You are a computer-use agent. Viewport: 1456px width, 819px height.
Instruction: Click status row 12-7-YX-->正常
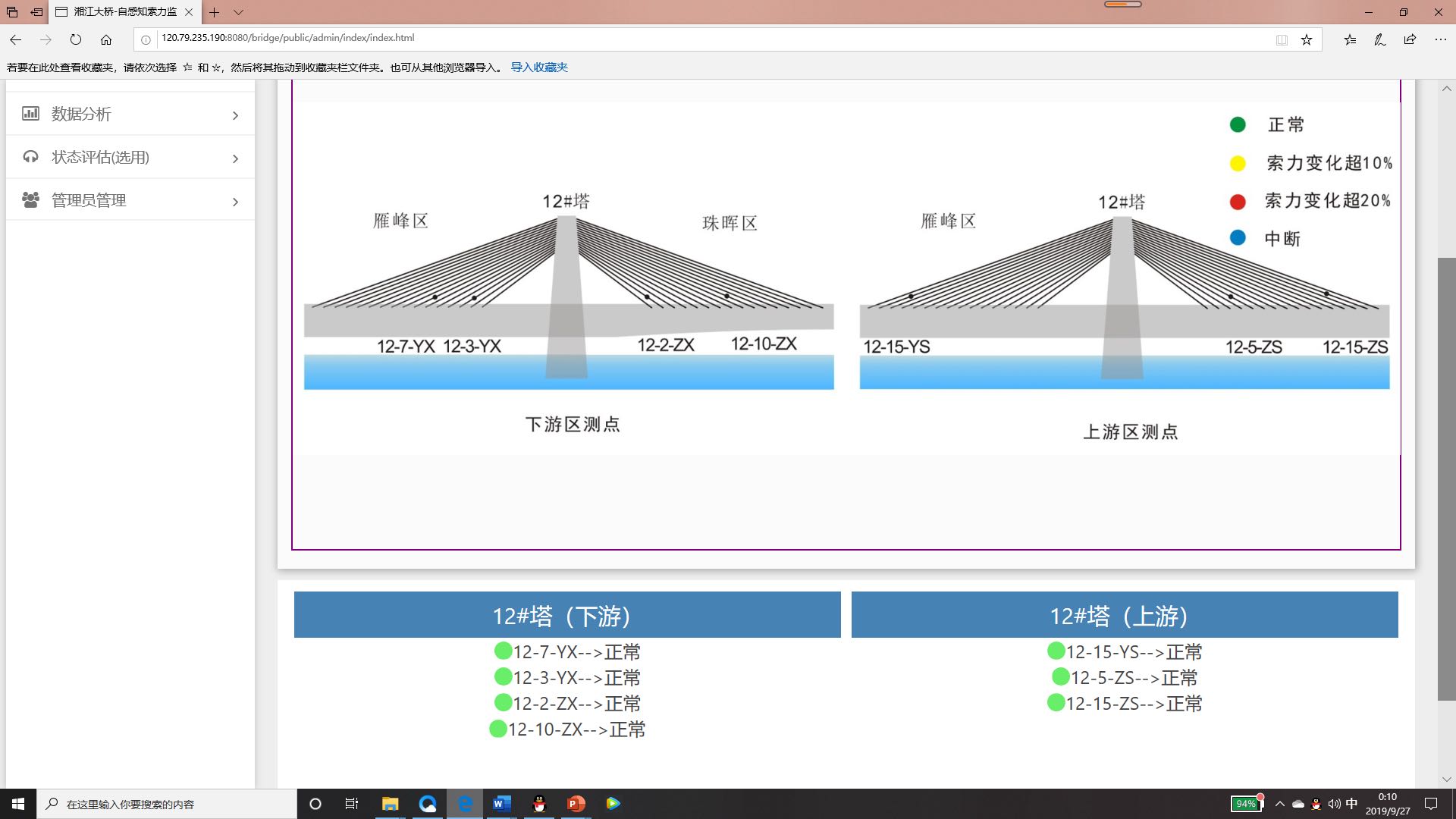(567, 651)
